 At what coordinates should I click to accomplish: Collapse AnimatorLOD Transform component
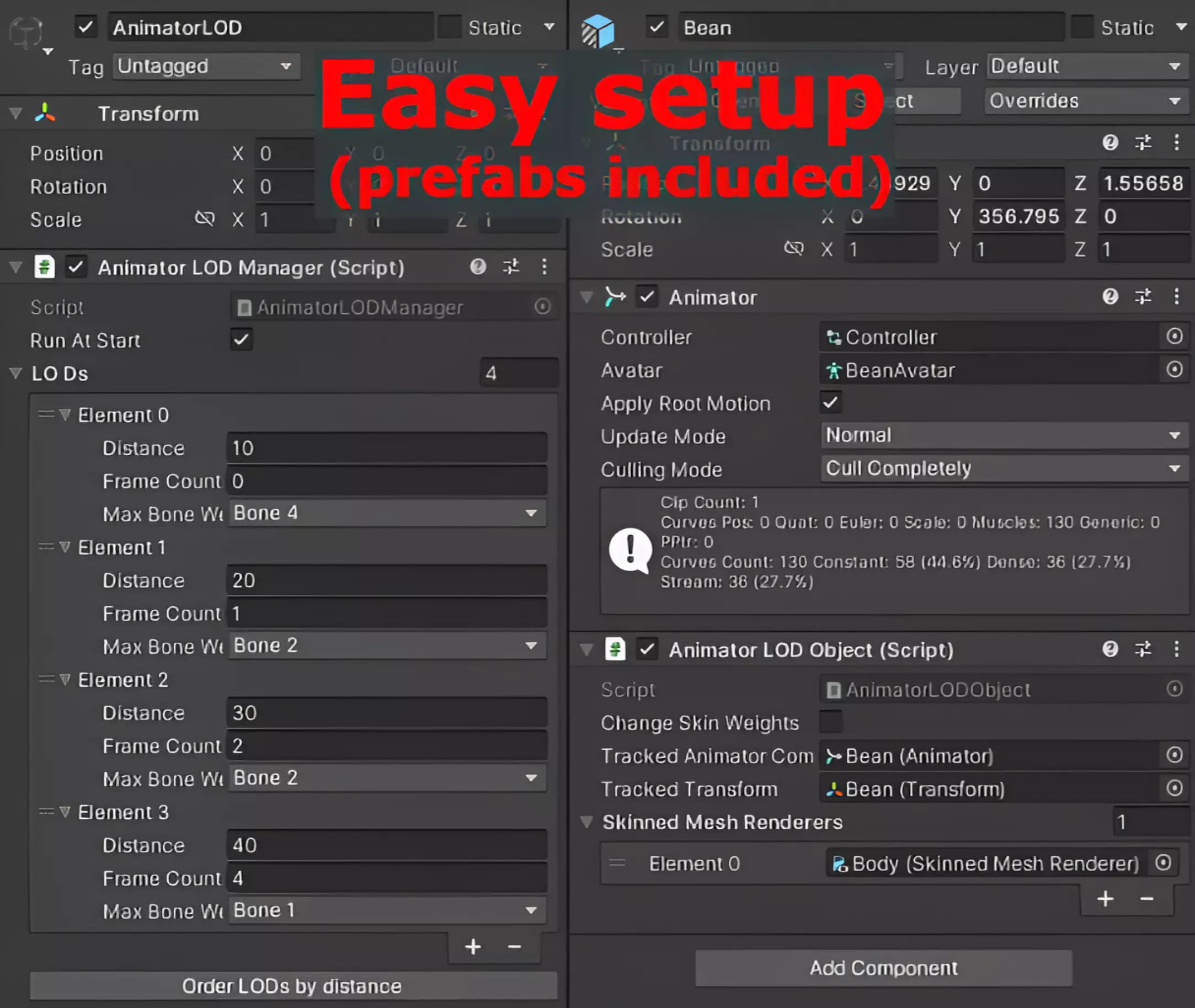15,113
